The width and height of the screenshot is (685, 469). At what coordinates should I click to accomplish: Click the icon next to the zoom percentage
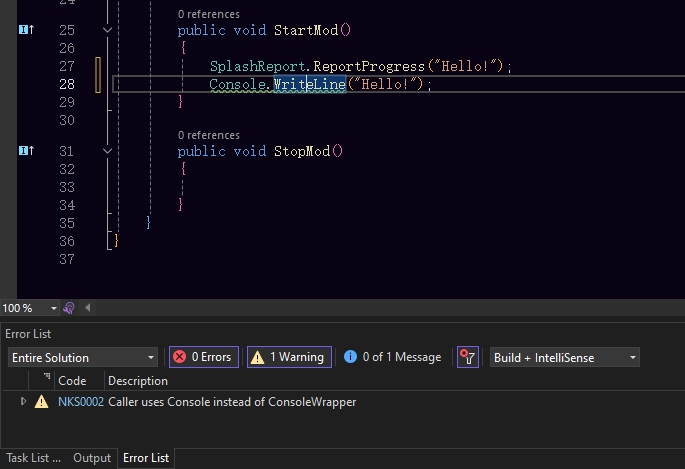(x=69, y=308)
